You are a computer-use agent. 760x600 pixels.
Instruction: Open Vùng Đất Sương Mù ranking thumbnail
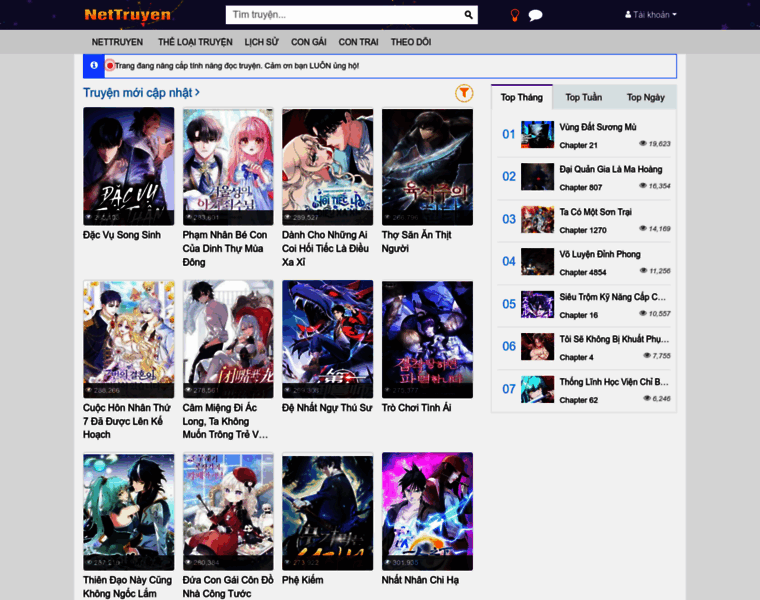(538, 134)
